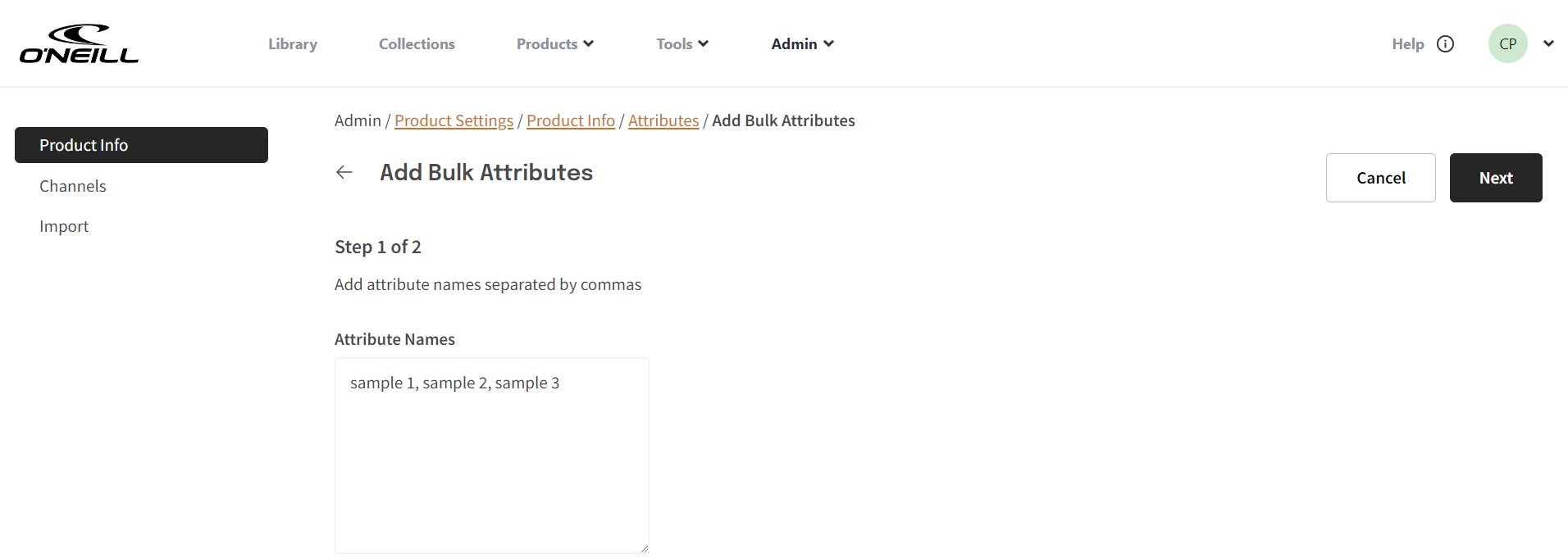Navigate to the Attributes breadcrumb link
The width and height of the screenshot is (1568, 558).
pos(663,120)
